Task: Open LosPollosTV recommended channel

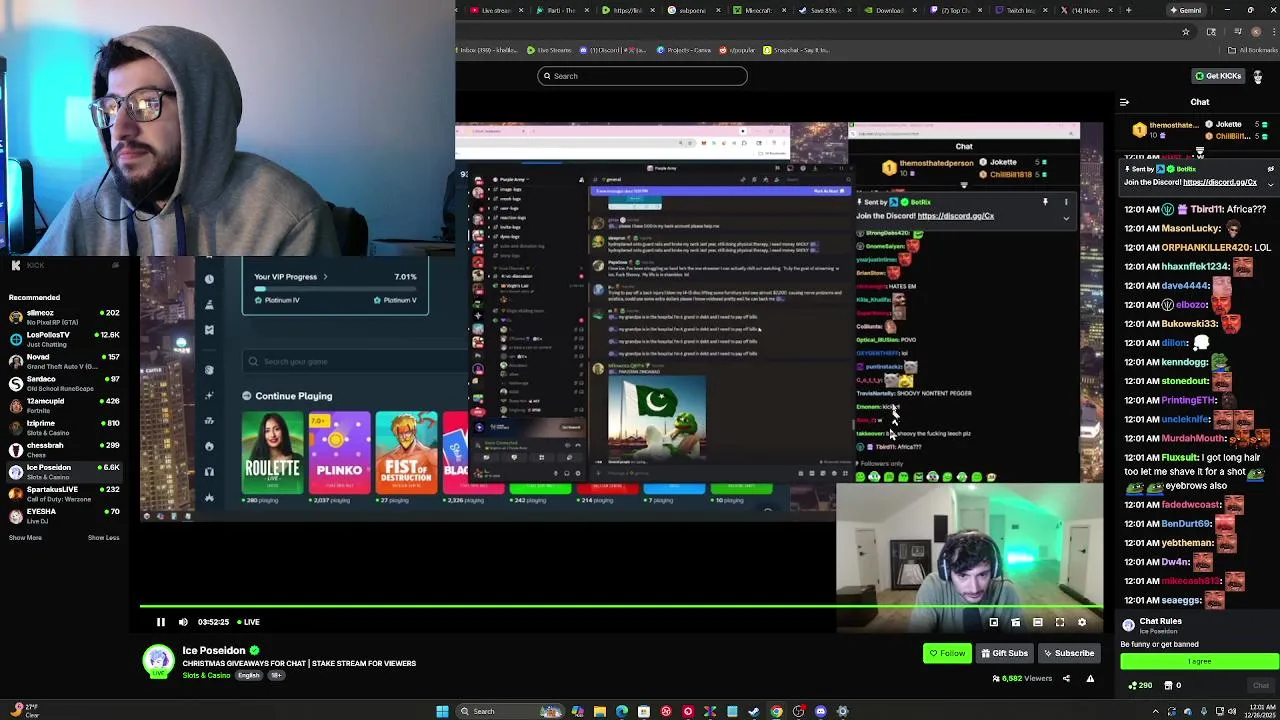Action: coord(64,338)
